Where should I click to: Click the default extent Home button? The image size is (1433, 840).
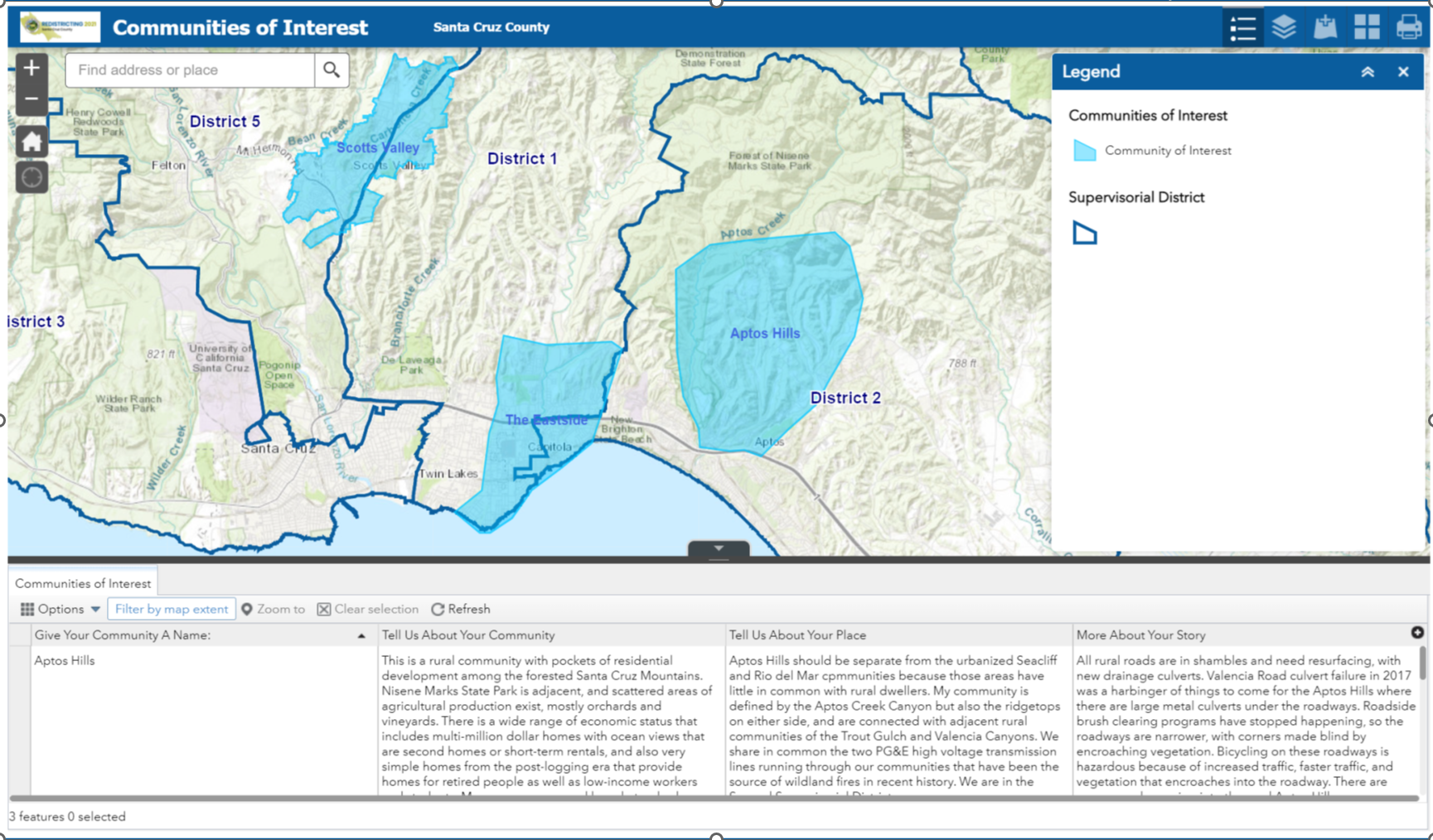pyautogui.click(x=31, y=141)
